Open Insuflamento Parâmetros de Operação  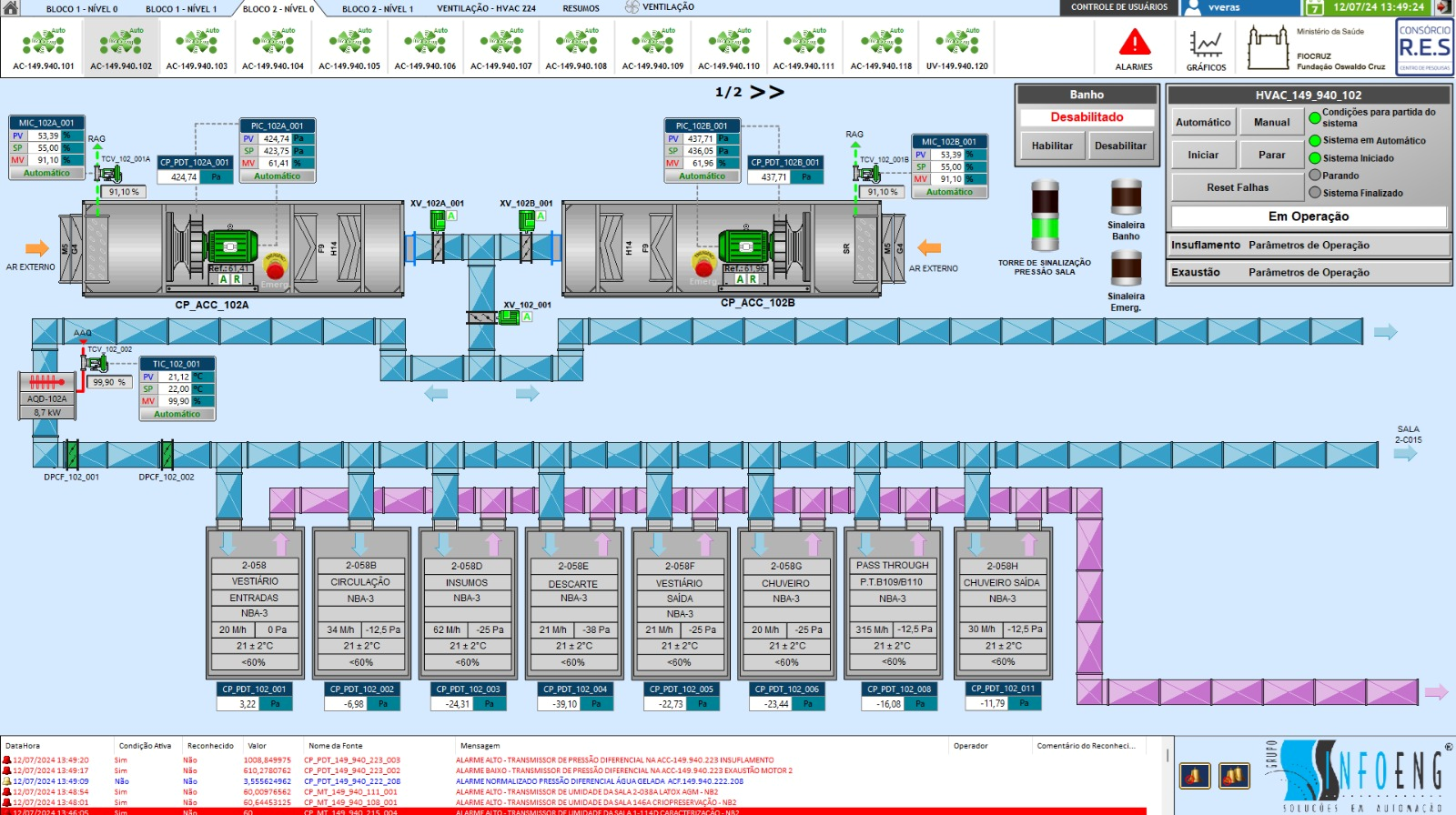[1309, 245]
